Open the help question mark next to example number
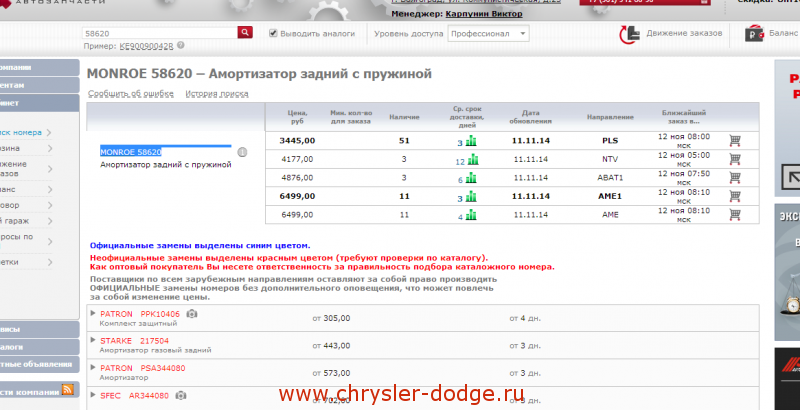 [181, 45]
